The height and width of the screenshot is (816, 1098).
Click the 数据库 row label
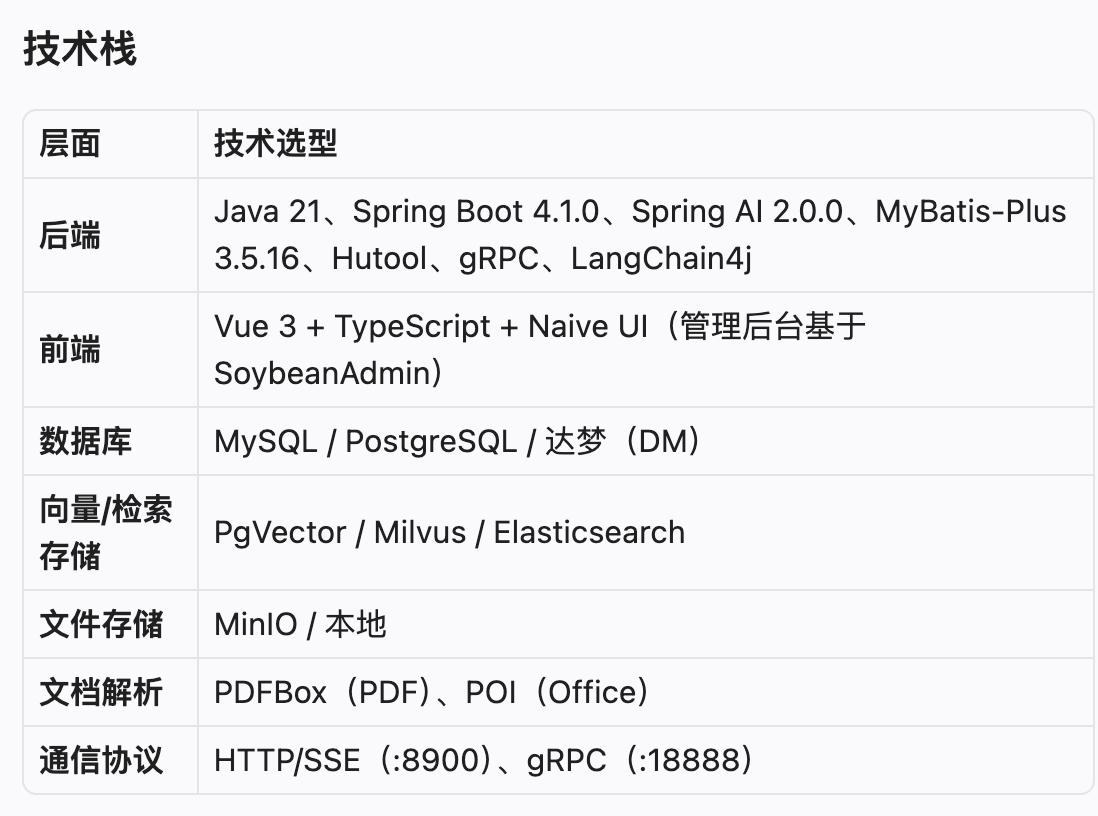tap(85, 441)
